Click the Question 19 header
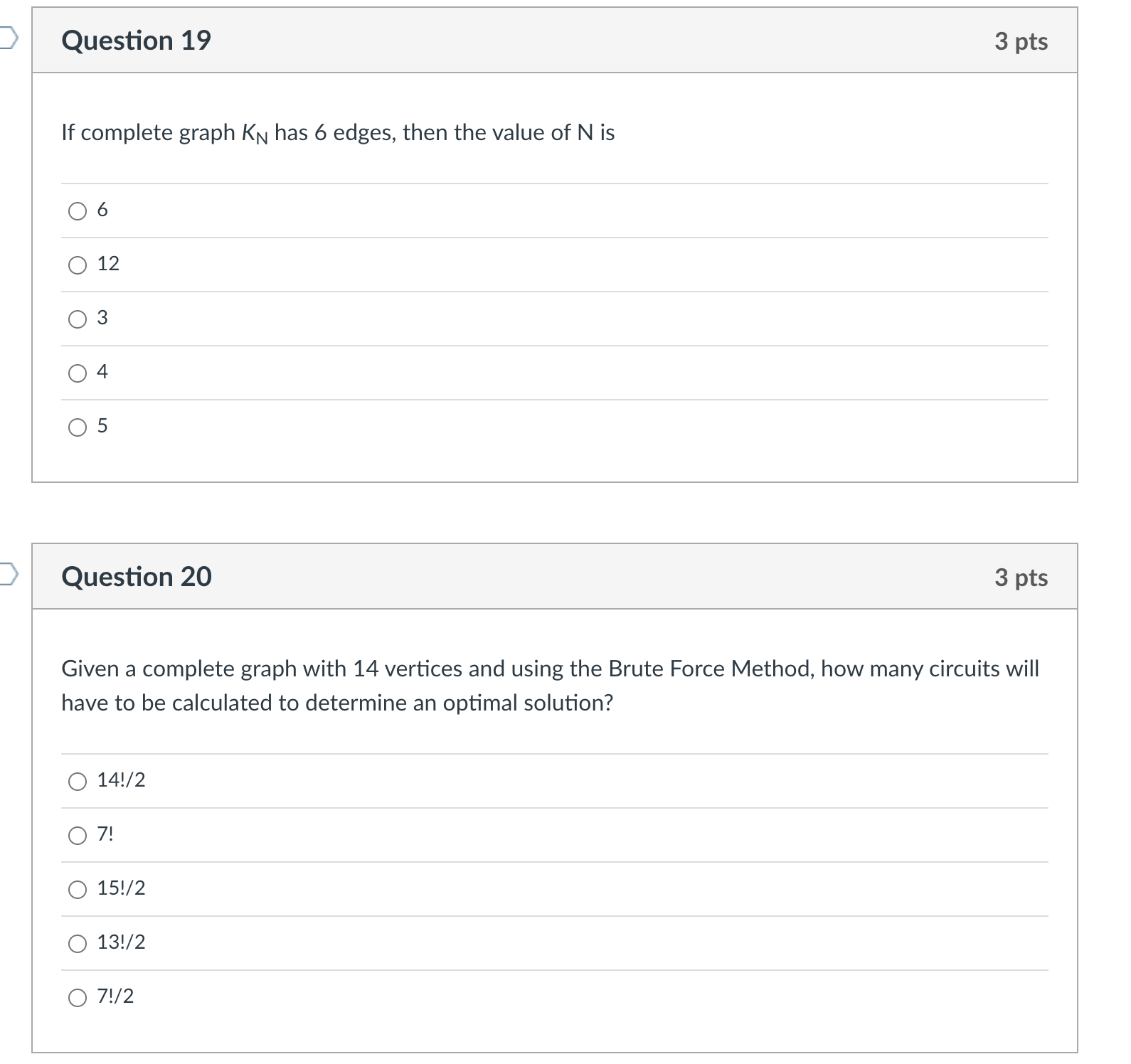Image resolution: width=1131 pixels, height=1064 pixels. point(134,41)
